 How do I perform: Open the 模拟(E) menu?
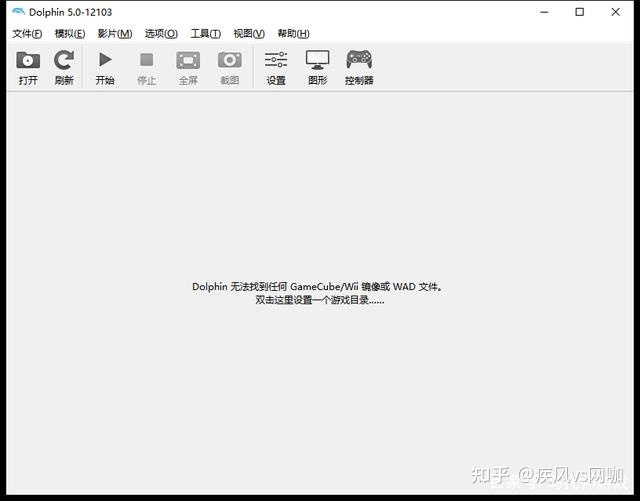[70, 33]
